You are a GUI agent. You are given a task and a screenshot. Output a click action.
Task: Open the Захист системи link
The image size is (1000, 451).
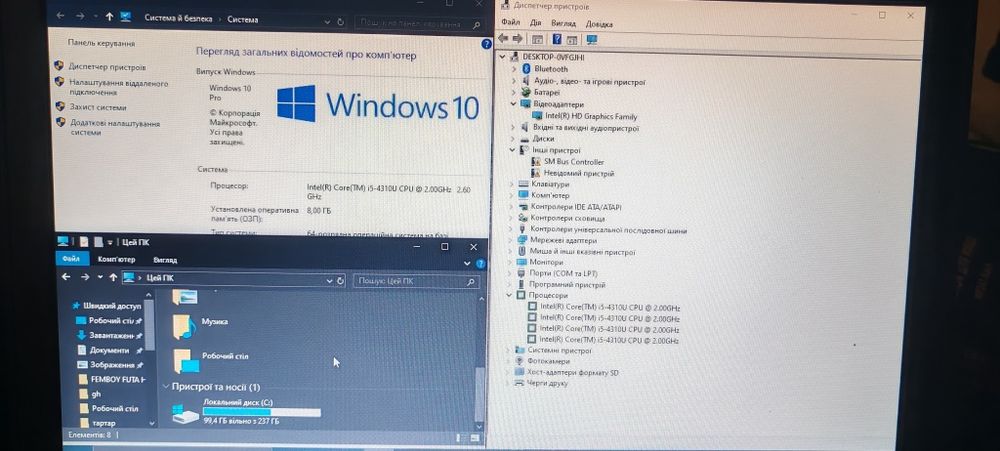(98, 108)
